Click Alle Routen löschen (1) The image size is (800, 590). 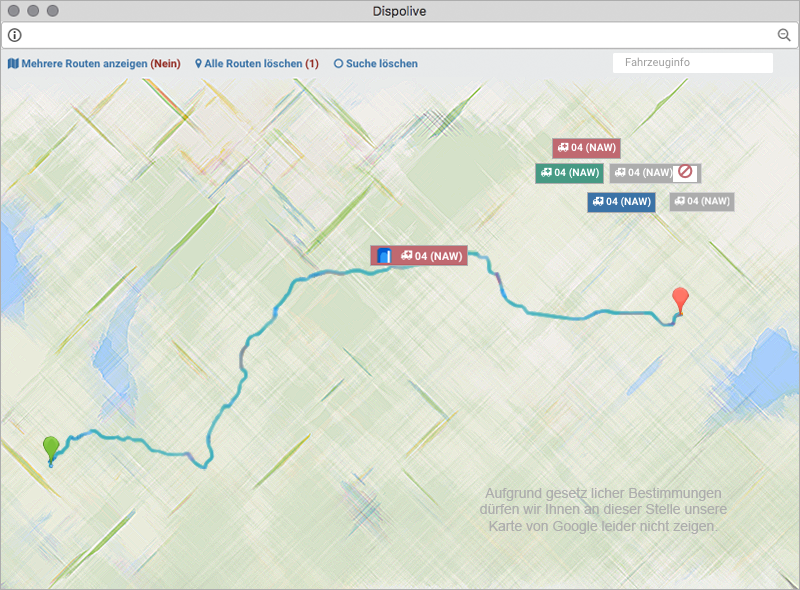coord(257,64)
